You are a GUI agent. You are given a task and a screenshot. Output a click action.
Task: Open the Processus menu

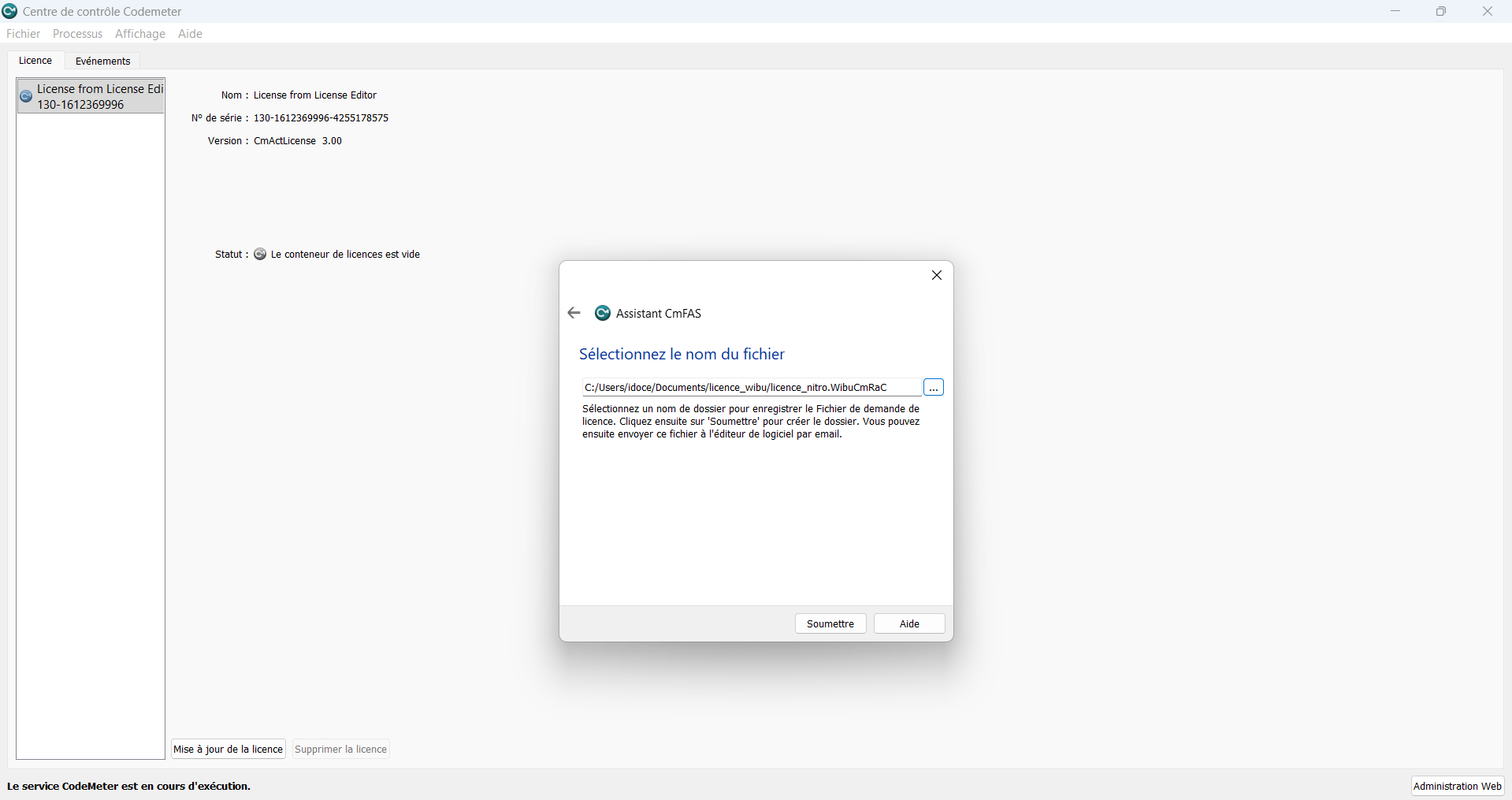coord(77,33)
